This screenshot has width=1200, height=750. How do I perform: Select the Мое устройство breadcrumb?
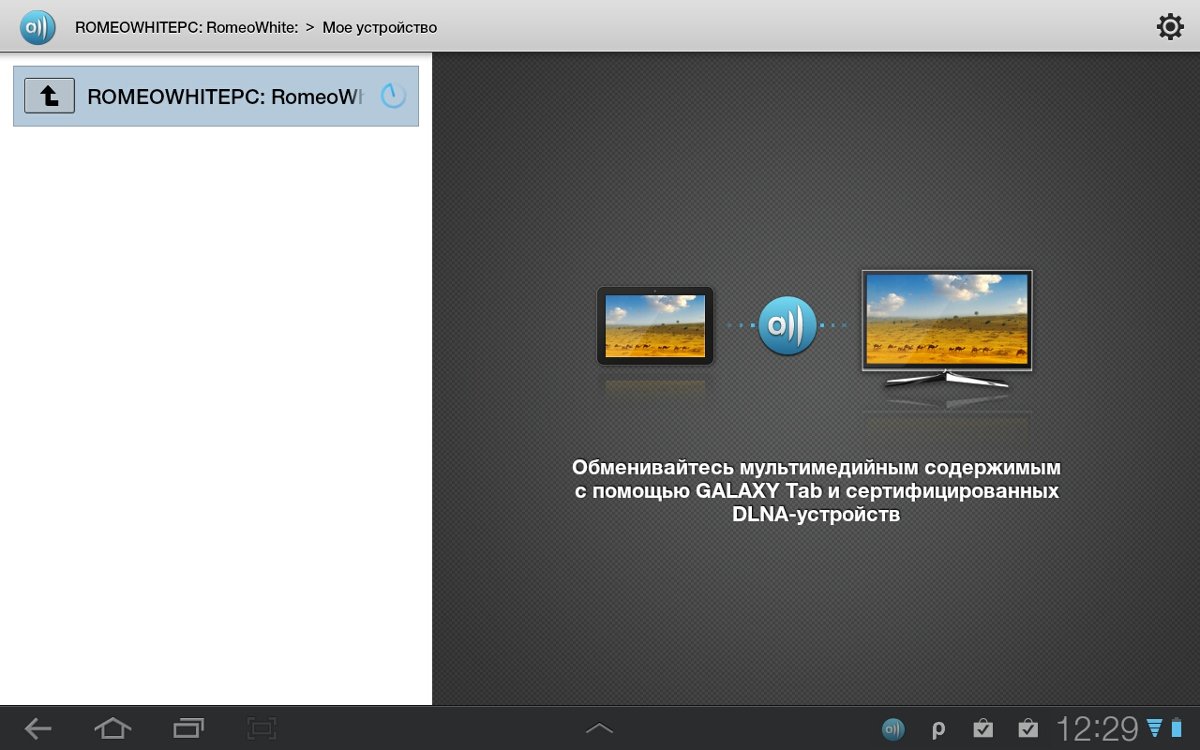[x=379, y=27]
